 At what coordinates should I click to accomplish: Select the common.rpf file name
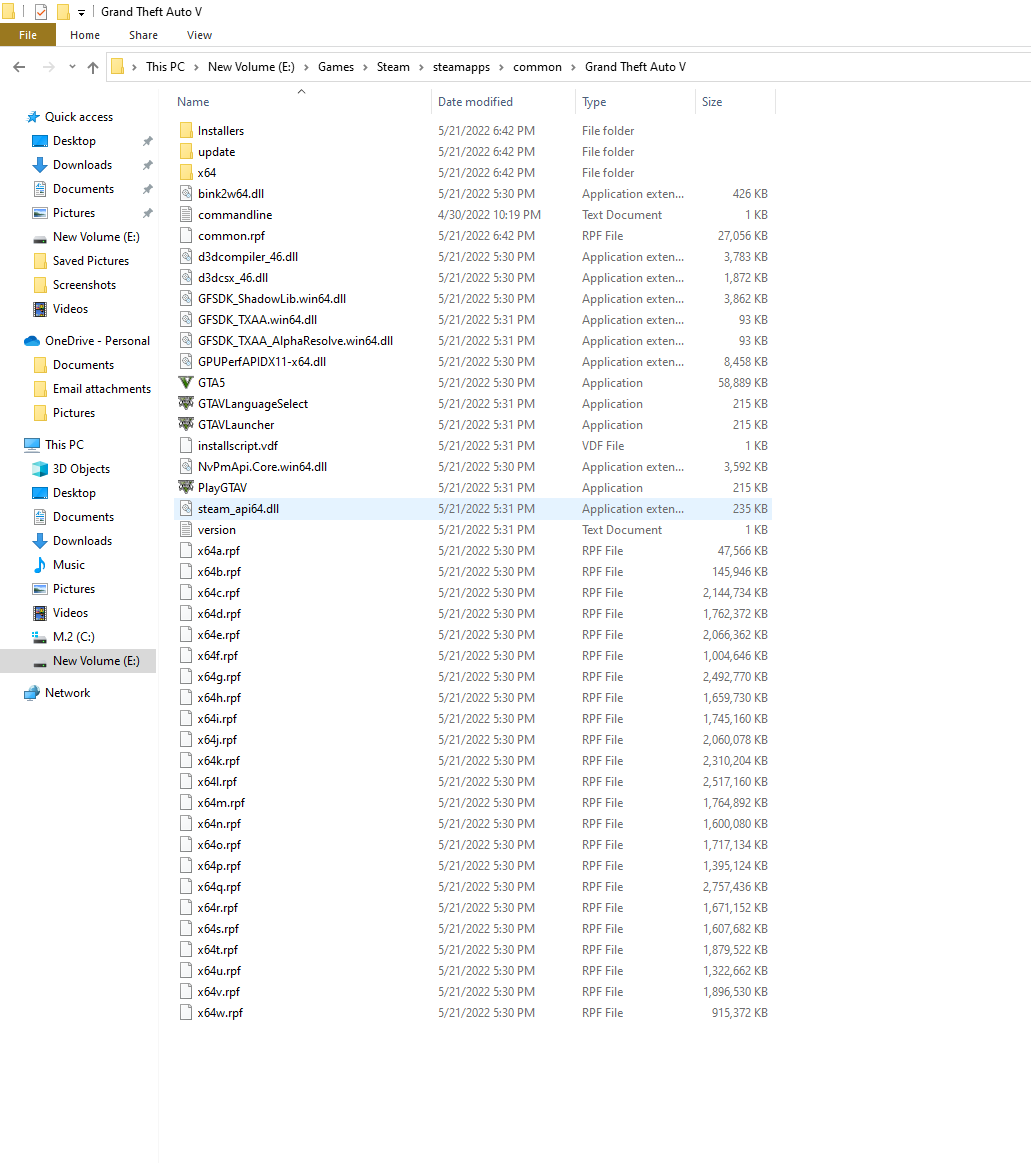pyautogui.click(x=231, y=236)
